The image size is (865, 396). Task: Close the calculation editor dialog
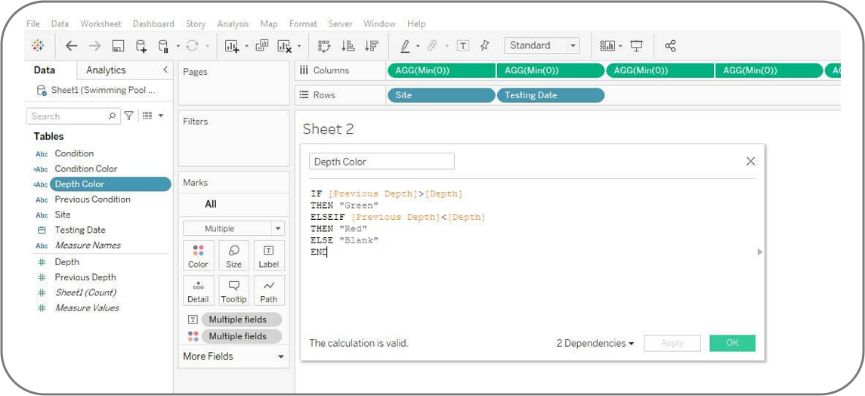750,161
